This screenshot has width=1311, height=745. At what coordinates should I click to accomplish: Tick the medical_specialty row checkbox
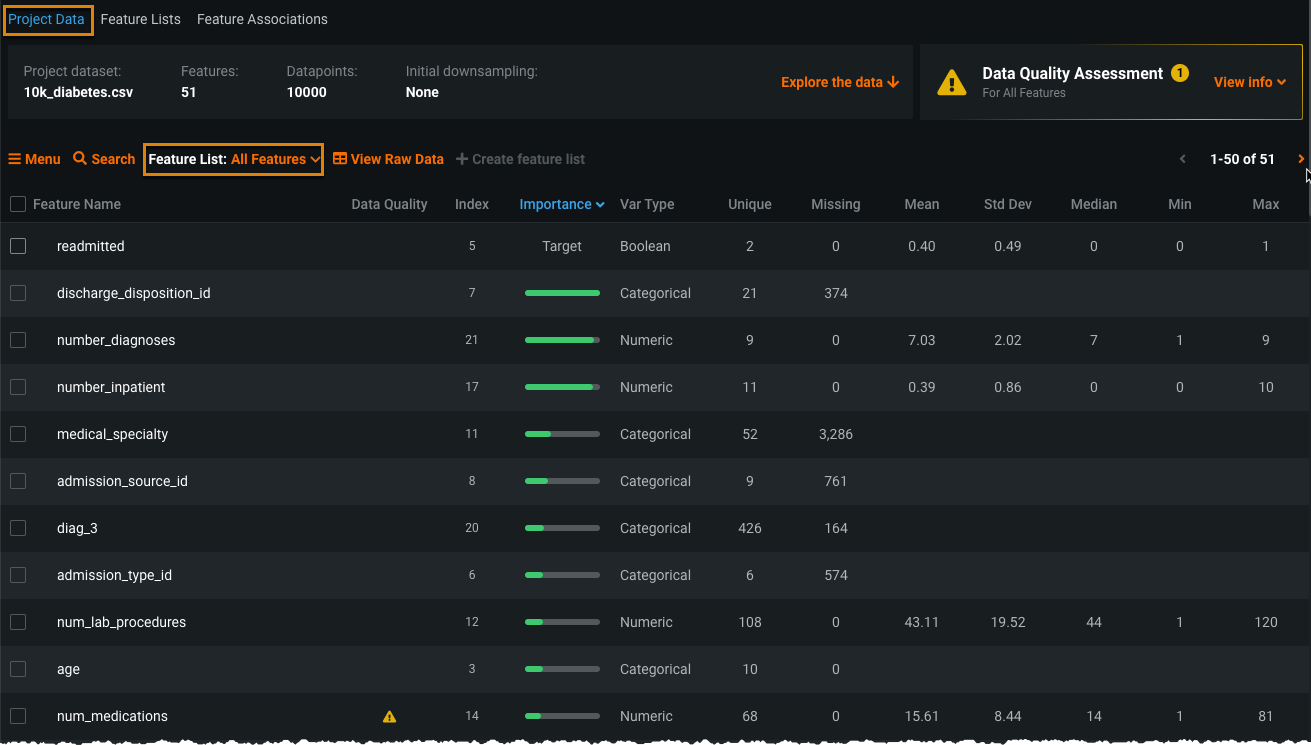[18, 434]
